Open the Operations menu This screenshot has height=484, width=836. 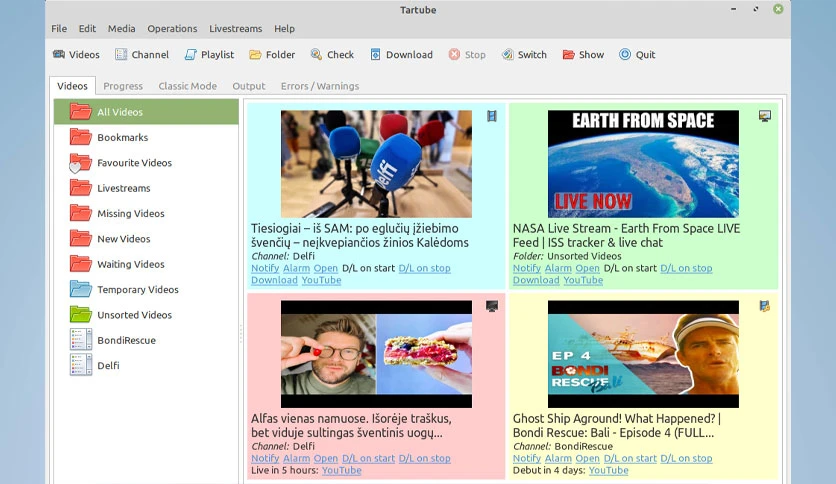pyautogui.click(x=172, y=29)
